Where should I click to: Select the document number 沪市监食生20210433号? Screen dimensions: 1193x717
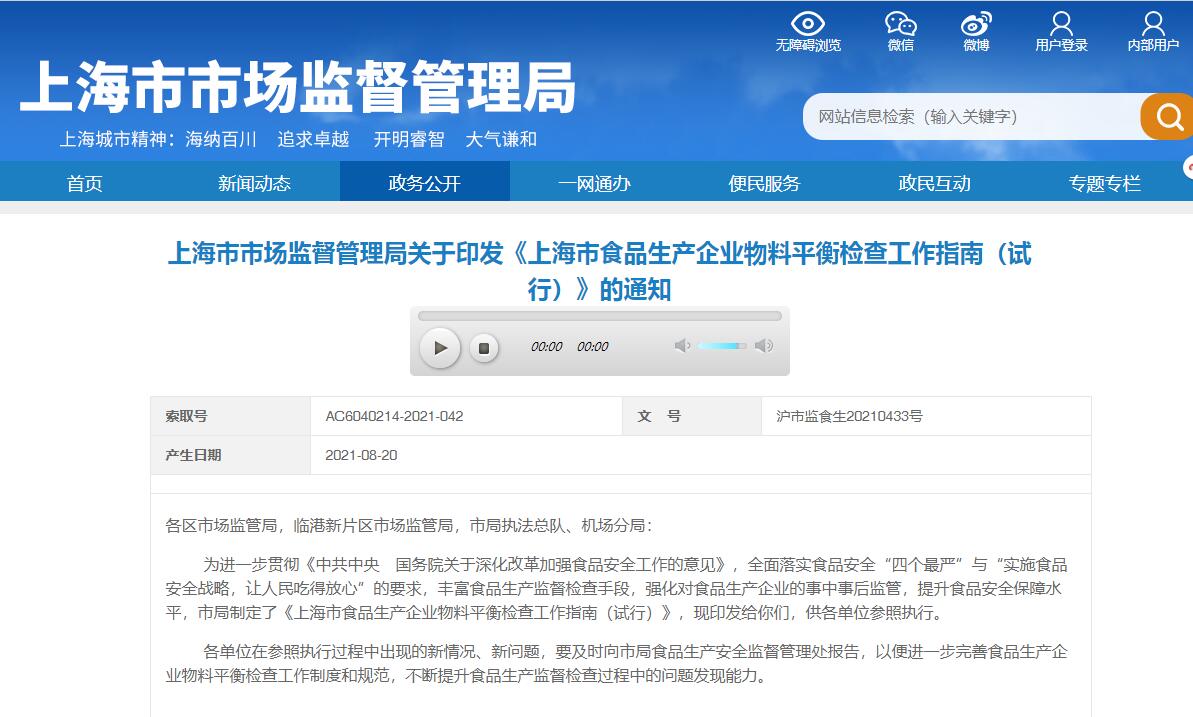point(849,416)
